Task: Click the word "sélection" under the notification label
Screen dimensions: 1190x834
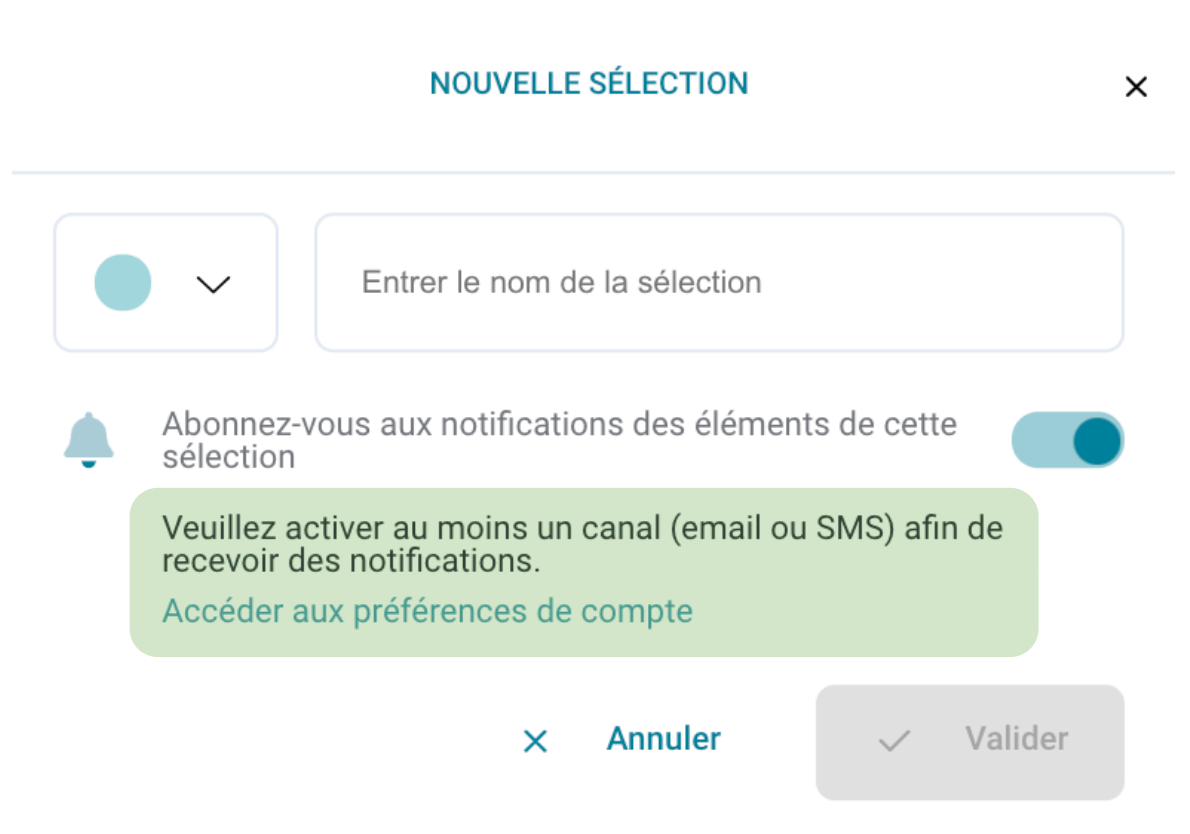Action: tap(229, 457)
